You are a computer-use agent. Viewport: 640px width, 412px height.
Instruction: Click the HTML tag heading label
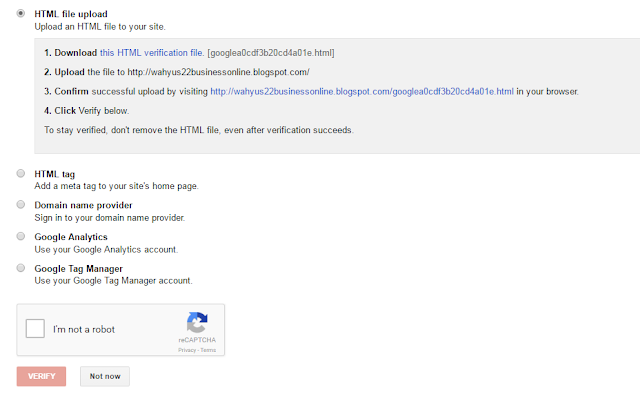coord(55,174)
